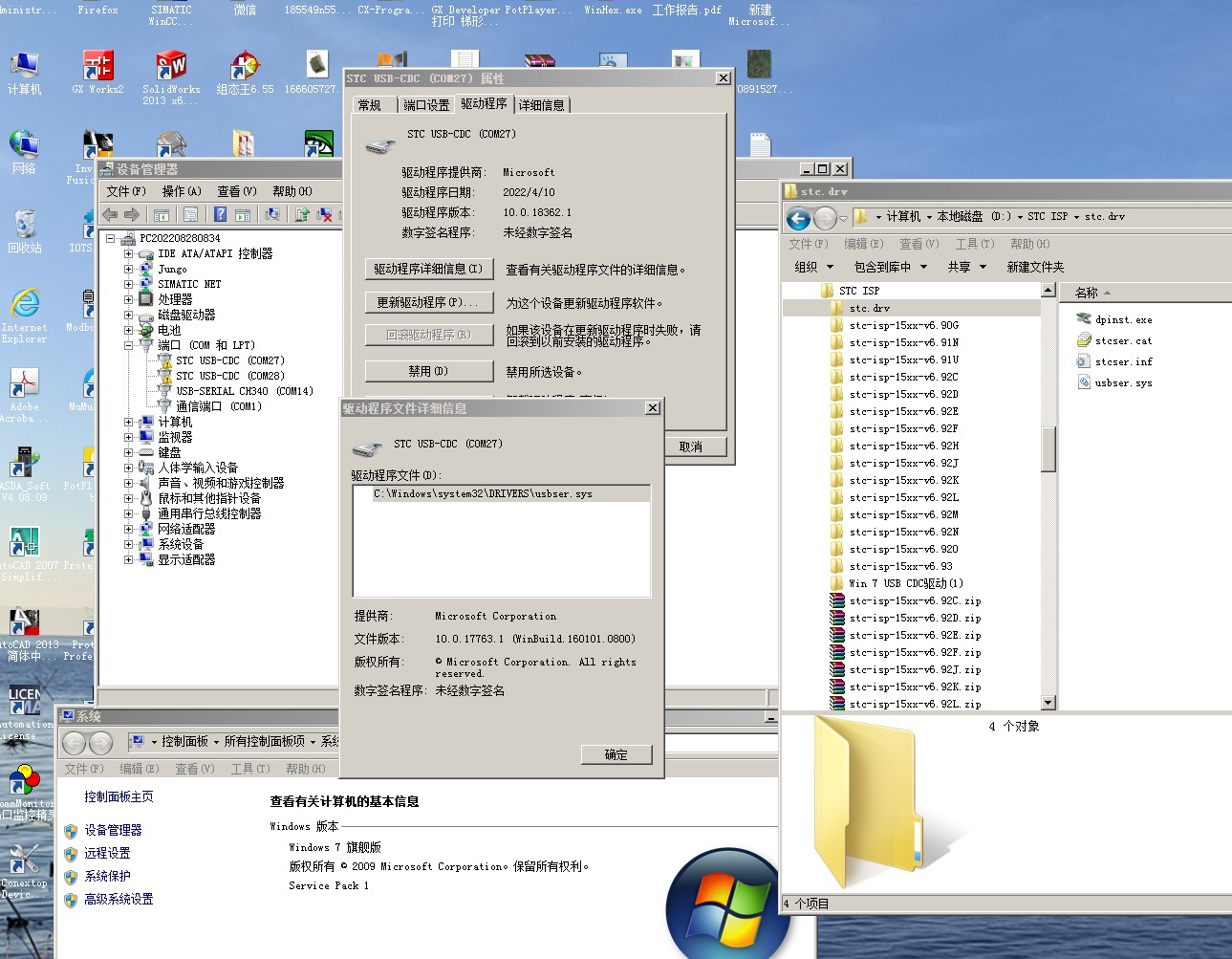Image resolution: width=1232 pixels, height=959 pixels.
Task: Click 确定 in driver file details dialog
Action: click(x=616, y=754)
